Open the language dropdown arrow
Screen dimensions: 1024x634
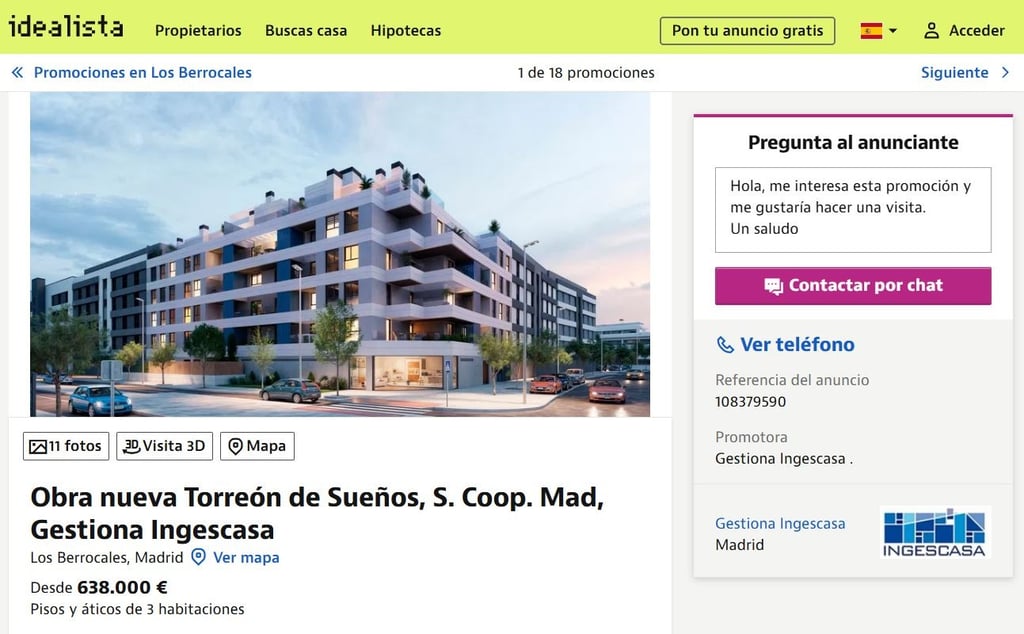pos(893,31)
